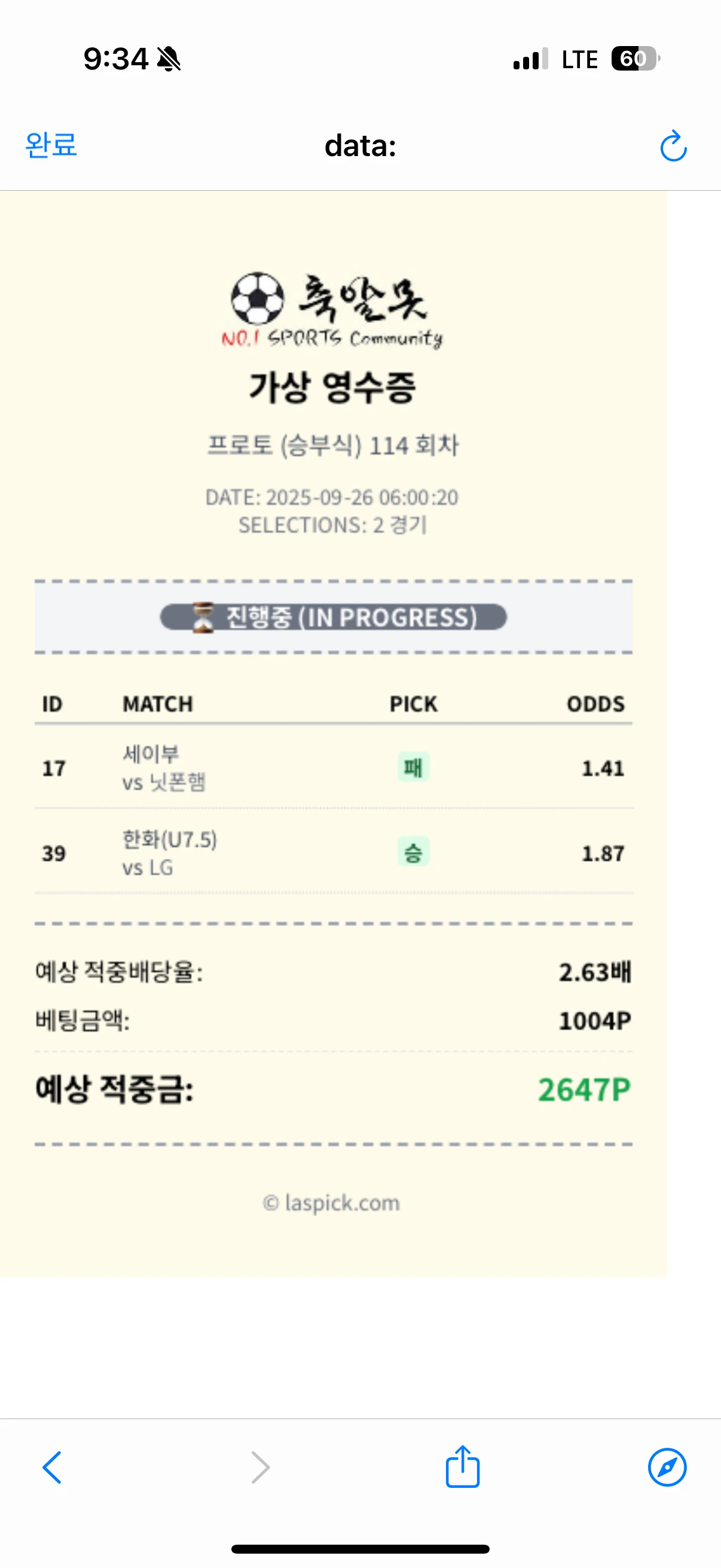The width and height of the screenshot is (721, 1568).
Task: Tap the 한화(U7.5) vs LG match
Action: (x=169, y=853)
